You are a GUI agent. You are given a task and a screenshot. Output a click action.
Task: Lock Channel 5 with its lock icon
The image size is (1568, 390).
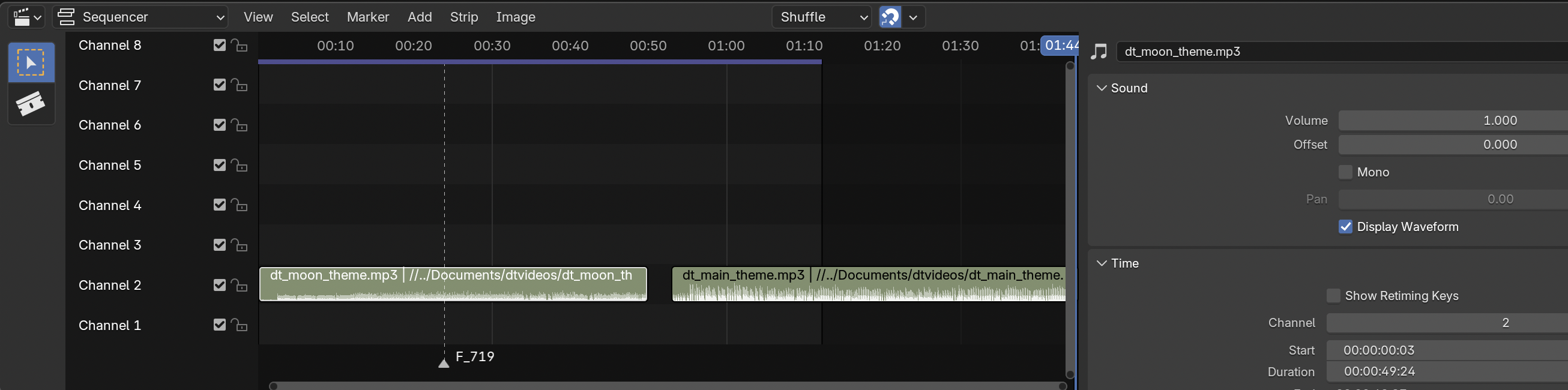[239, 166]
